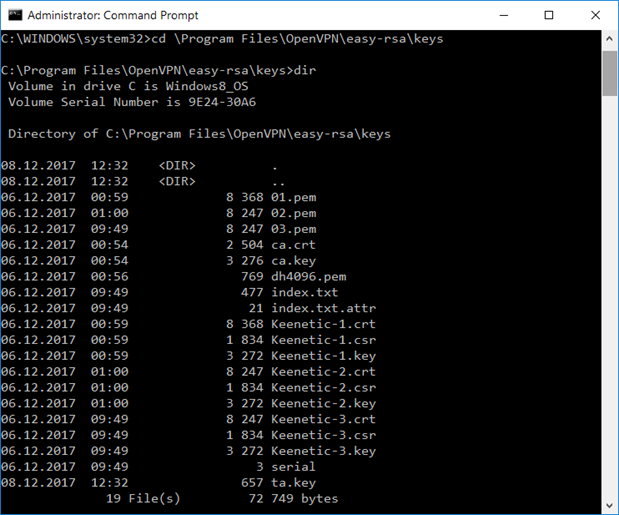This screenshot has width=619, height=515.
Task: Click the vertical scrollbar thumb
Action: 609,72
